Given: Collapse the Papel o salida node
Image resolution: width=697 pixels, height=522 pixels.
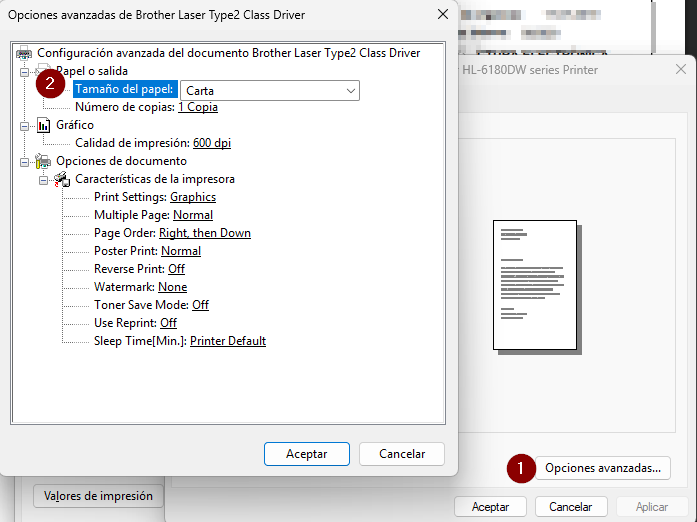Looking at the screenshot, I should pos(24,72).
